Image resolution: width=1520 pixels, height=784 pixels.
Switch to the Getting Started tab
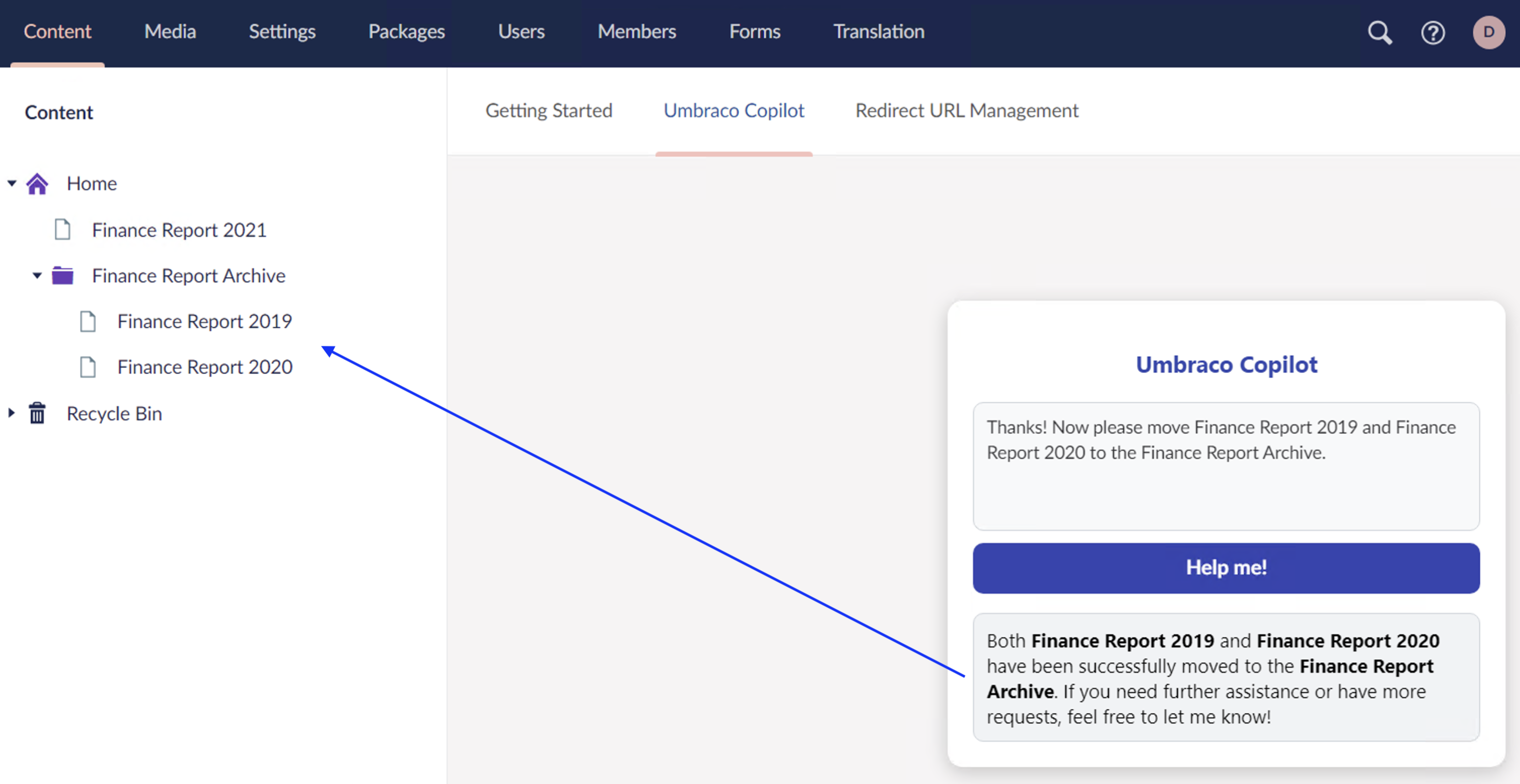pyautogui.click(x=549, y=111)
